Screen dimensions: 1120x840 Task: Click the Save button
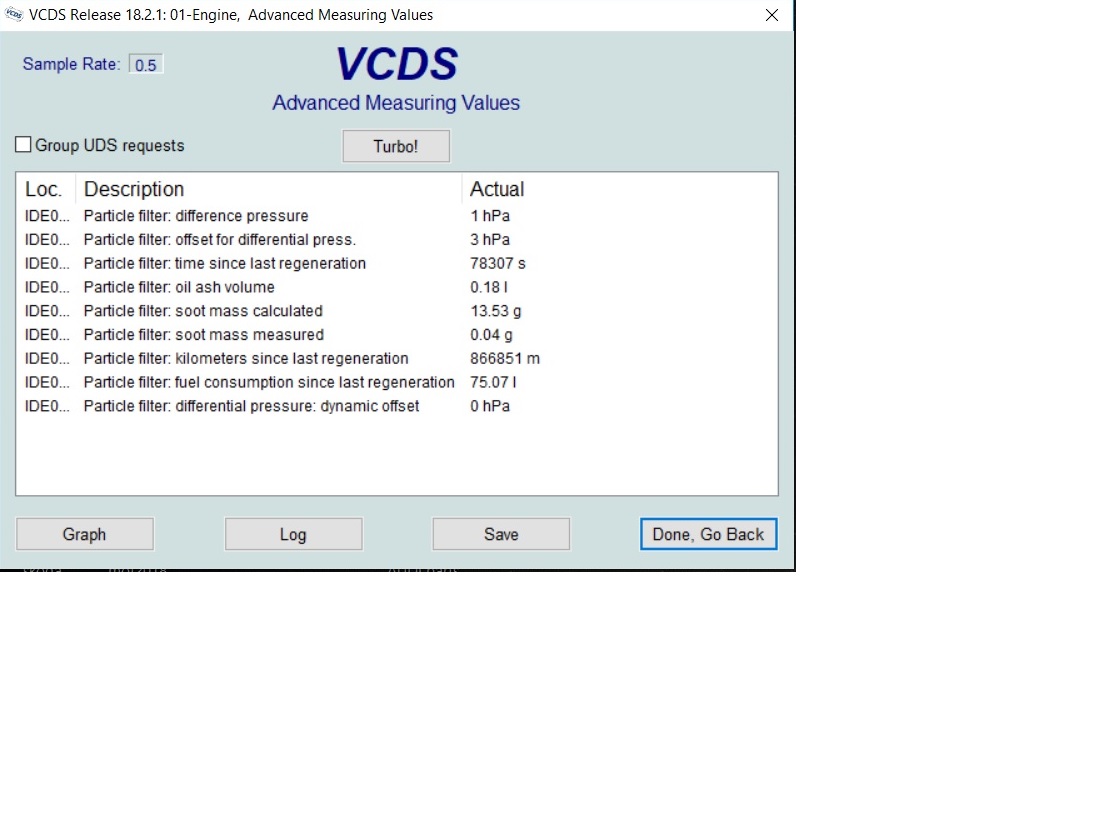[x=501, y=534]
